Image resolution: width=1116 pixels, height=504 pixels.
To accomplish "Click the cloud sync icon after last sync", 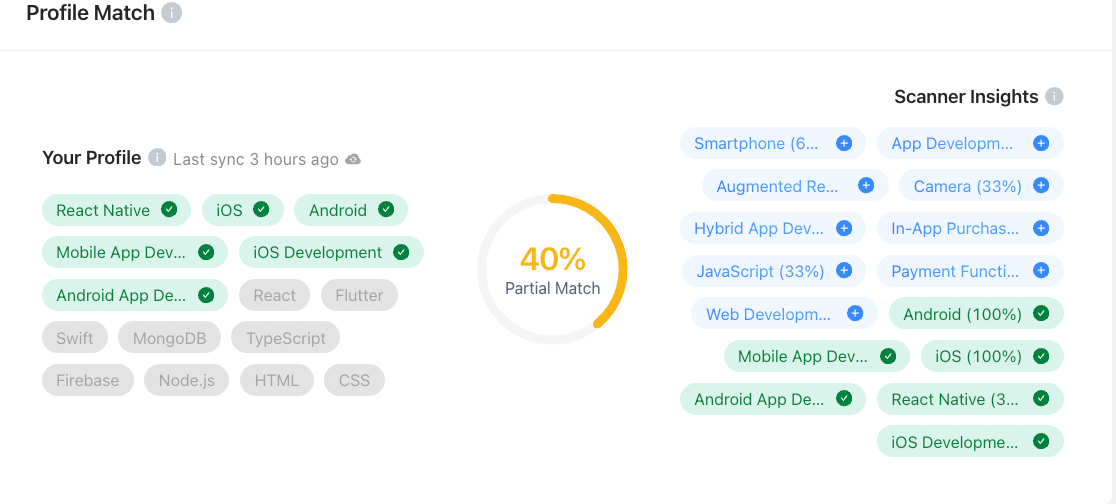I will click(x=353, y=159).
